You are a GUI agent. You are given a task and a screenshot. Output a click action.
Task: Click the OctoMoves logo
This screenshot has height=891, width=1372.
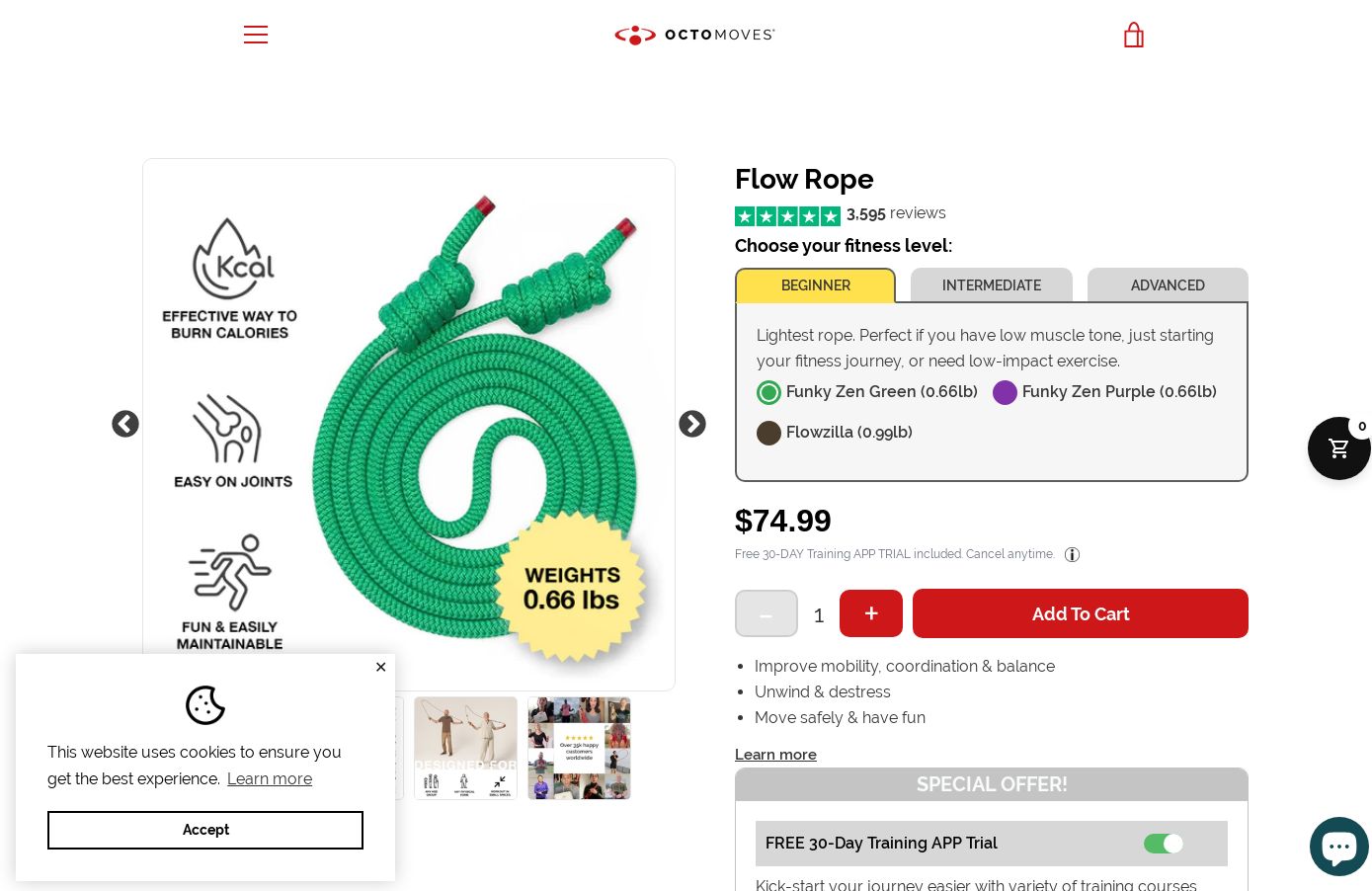click(x=694, y=36)
